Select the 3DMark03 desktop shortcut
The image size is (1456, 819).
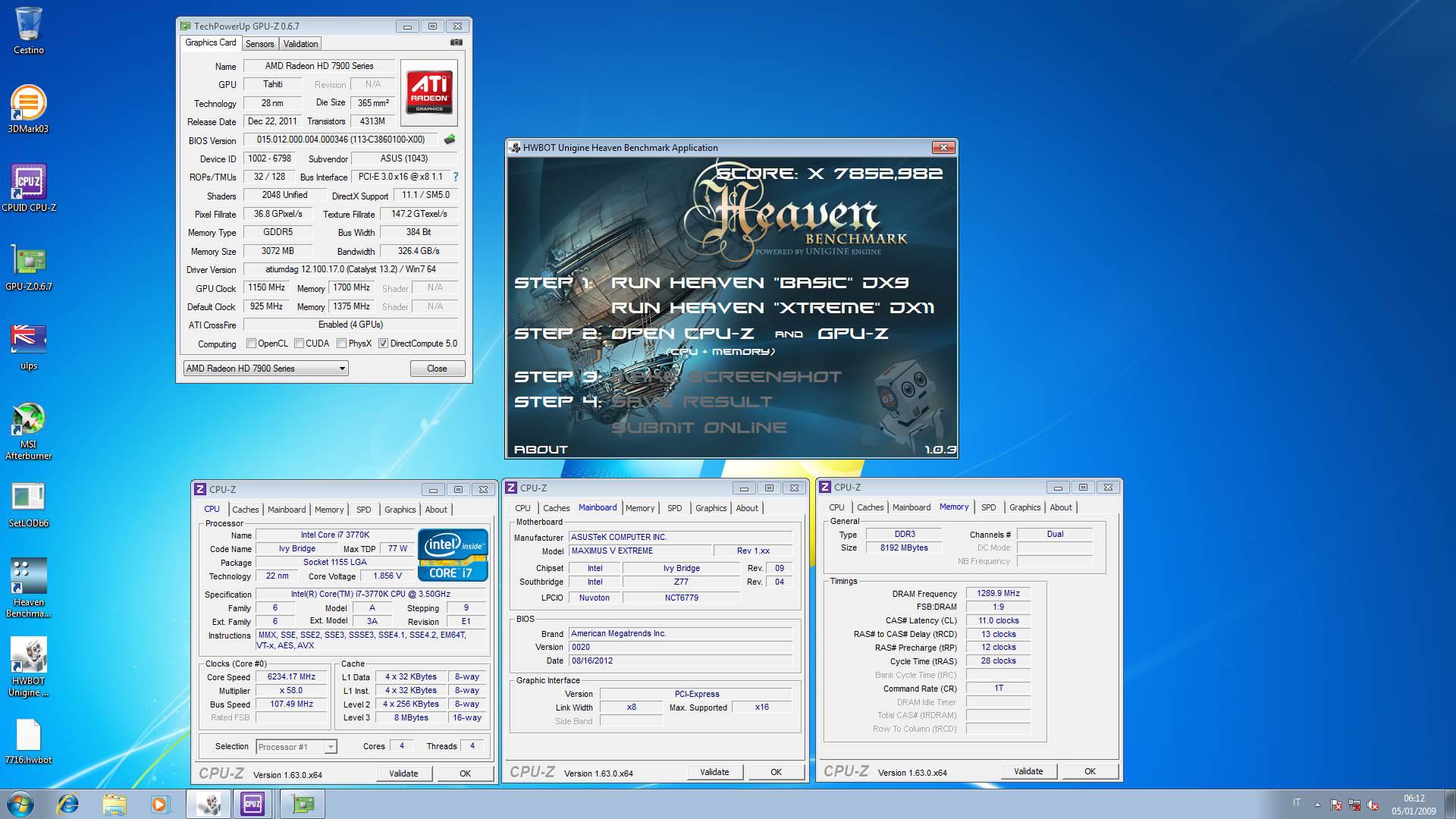pos(29,109)
